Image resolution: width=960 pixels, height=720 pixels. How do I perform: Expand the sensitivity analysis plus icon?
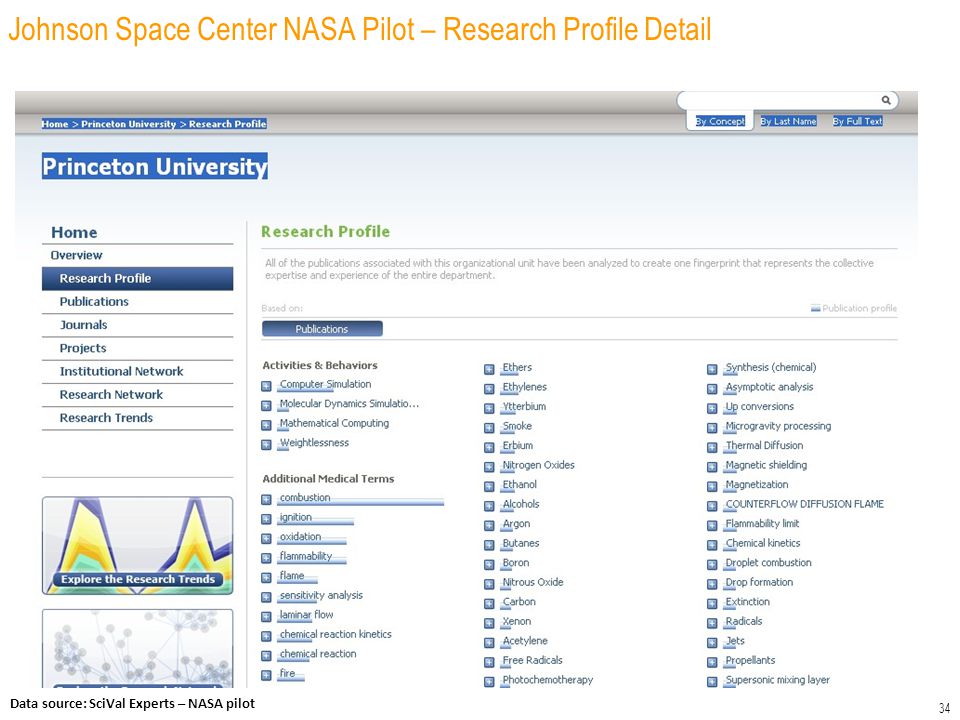266,598
